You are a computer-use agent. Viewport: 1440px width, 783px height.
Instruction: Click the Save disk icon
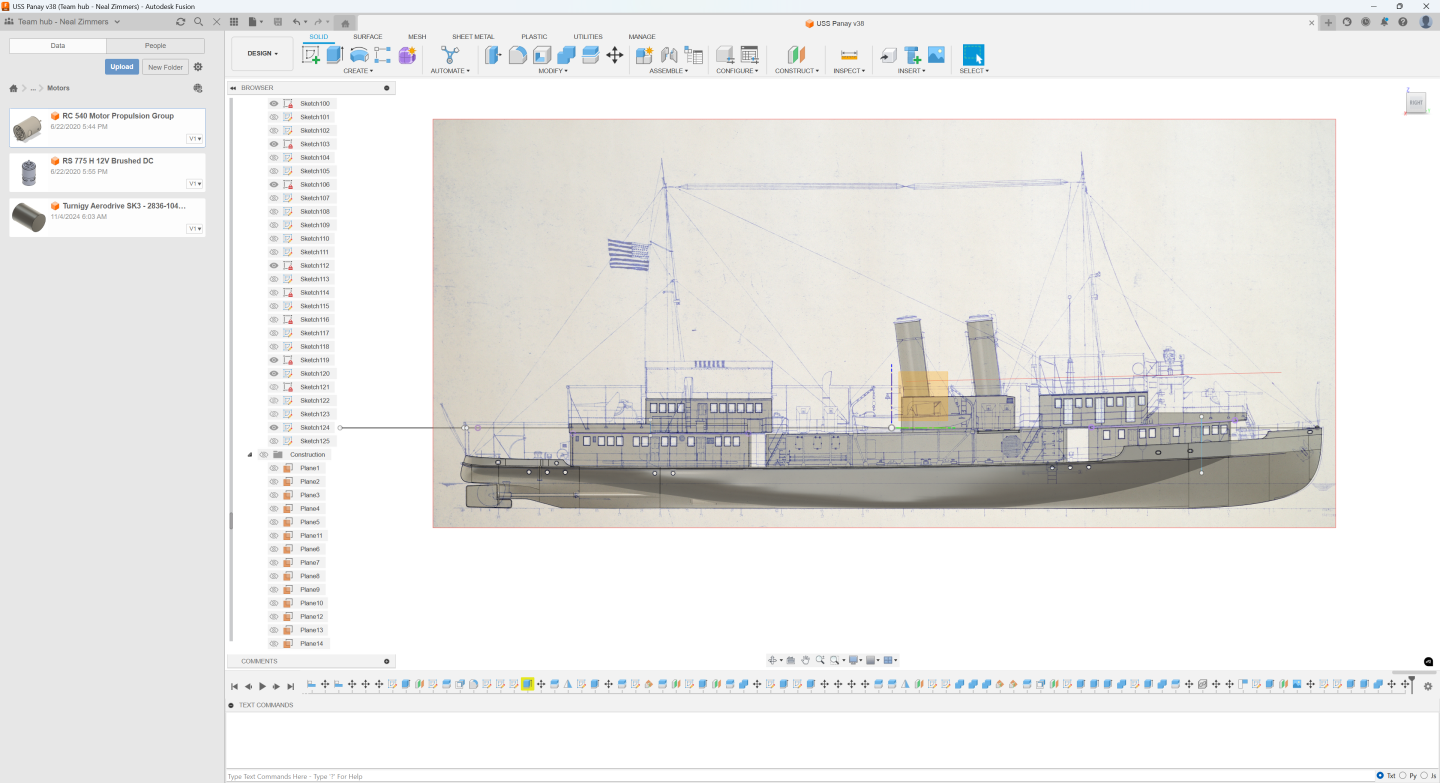[x=277, y=21]
